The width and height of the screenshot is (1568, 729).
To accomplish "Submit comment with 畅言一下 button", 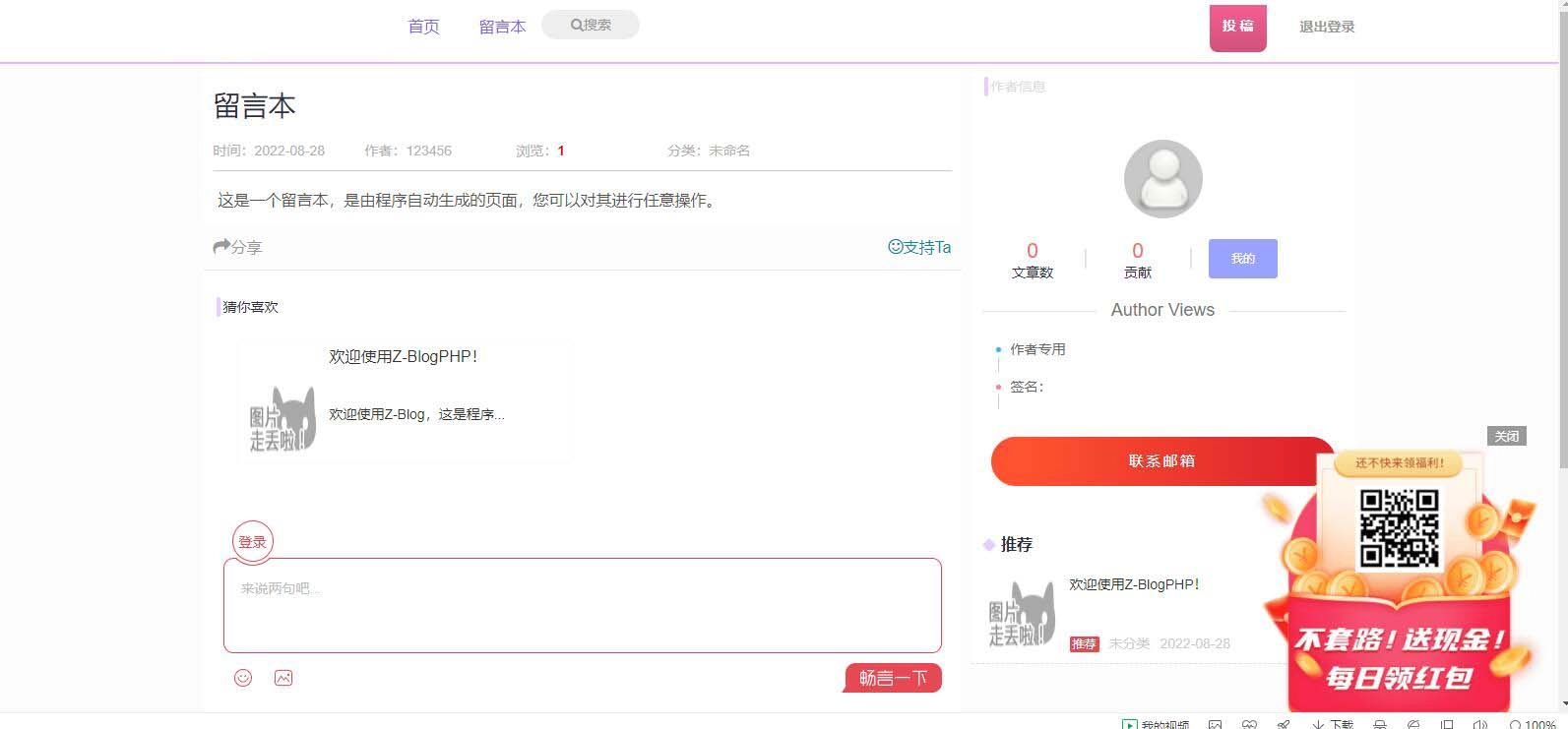I will [x=893, y=678].
